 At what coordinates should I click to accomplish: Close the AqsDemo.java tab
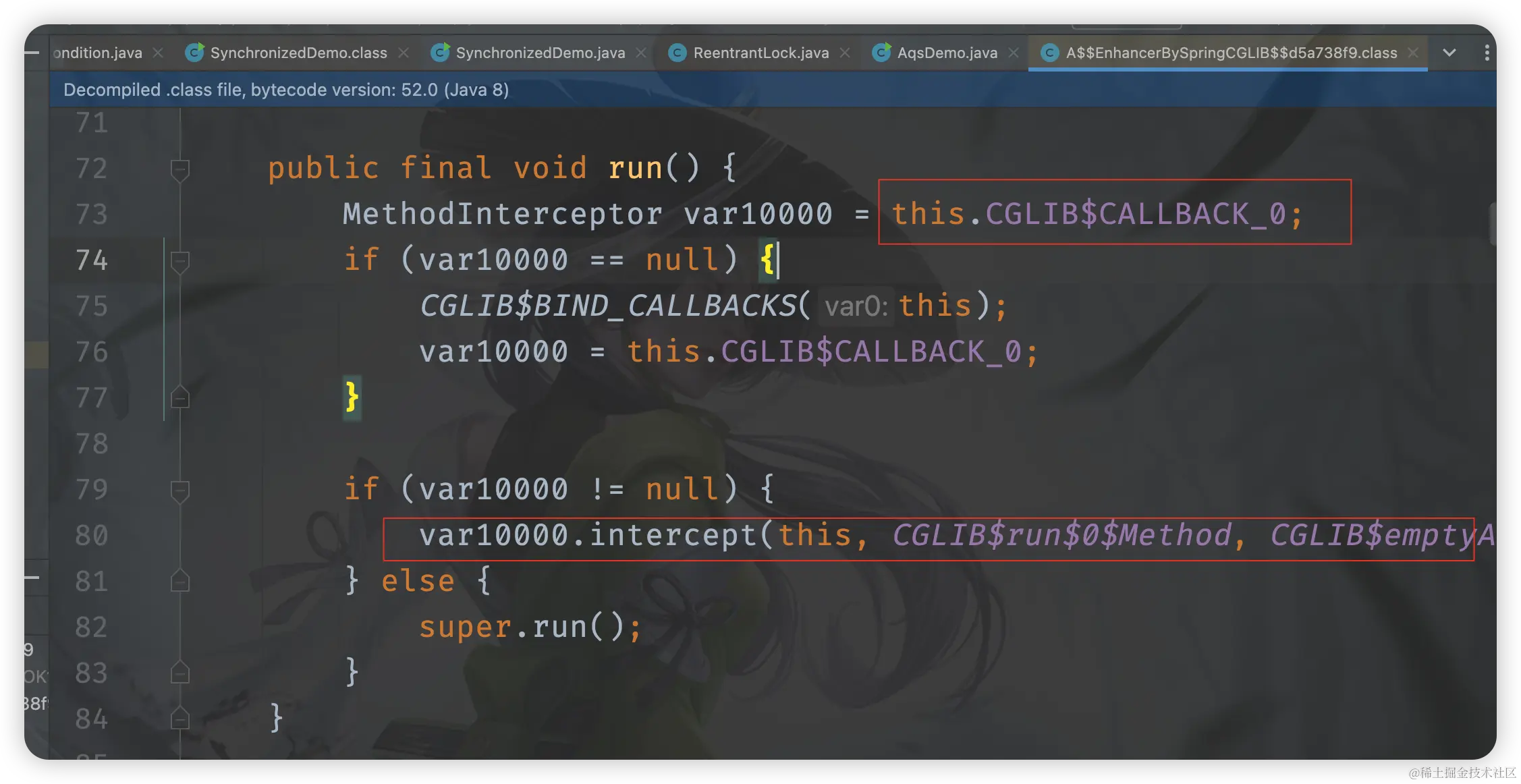click(1013, 53)
